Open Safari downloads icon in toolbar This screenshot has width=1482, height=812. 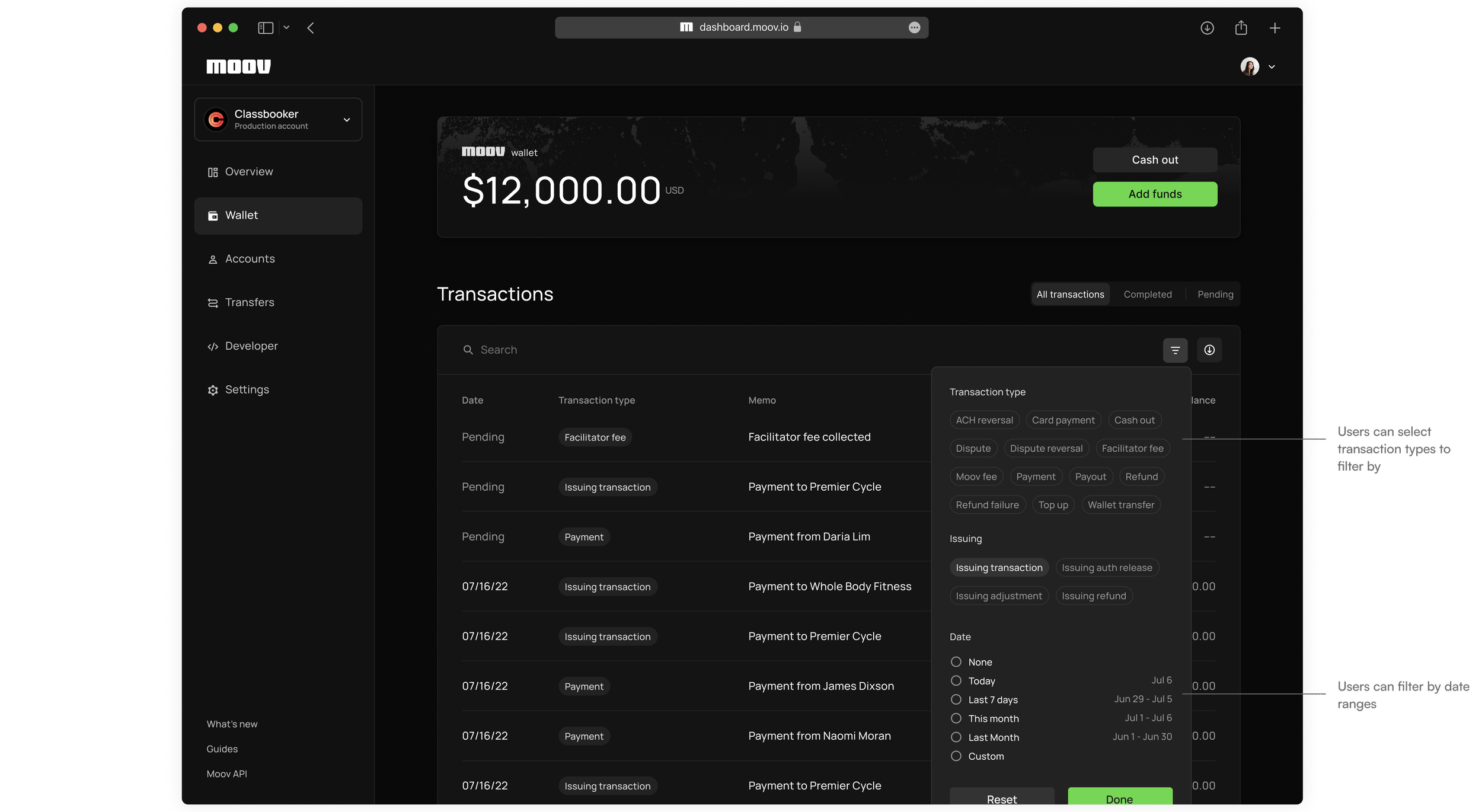pyautogui.click(x=1207, y=28)
